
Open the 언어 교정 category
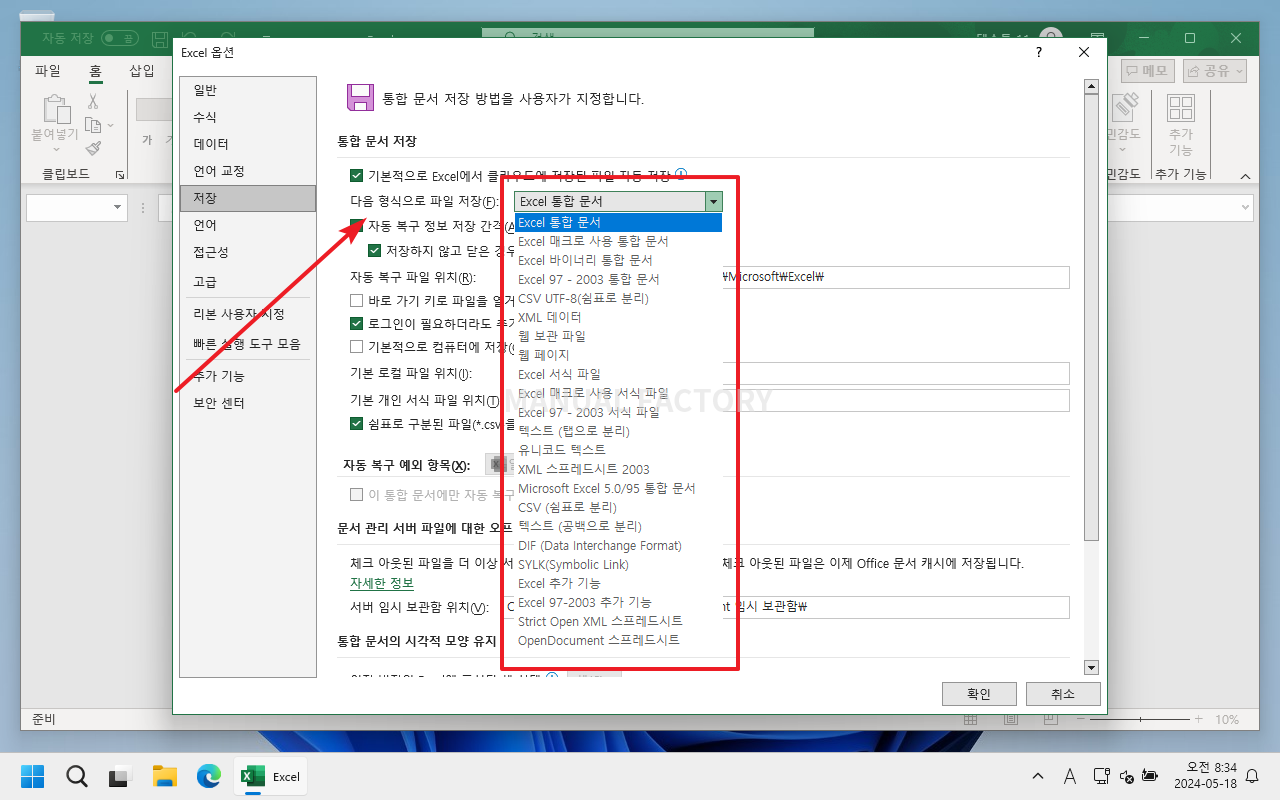click(x=248, y=171)
